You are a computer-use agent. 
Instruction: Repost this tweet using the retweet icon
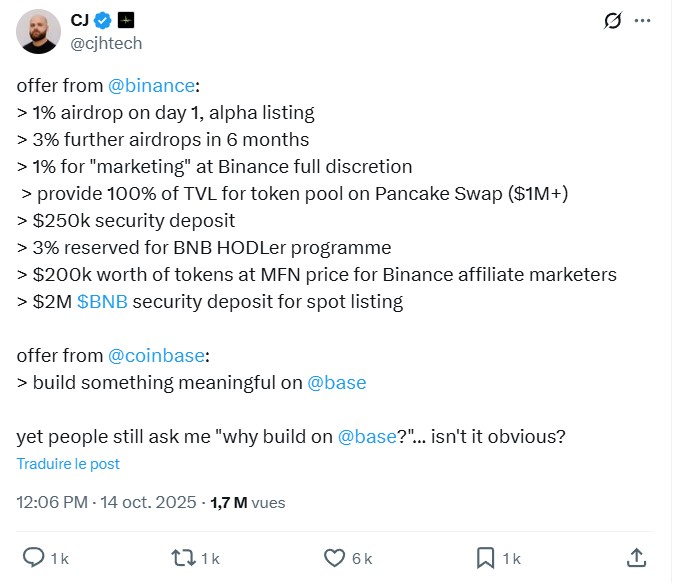coord(185,557)
